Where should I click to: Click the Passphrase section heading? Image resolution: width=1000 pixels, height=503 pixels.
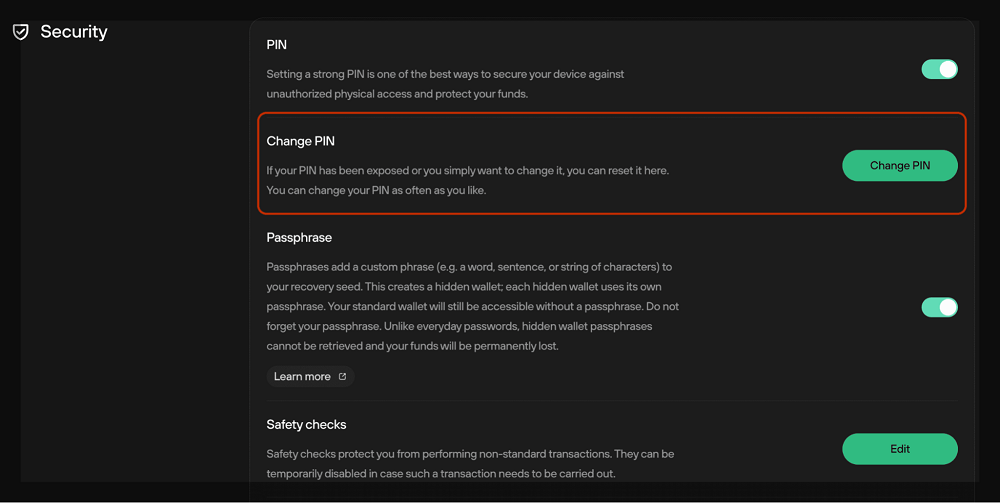click(x=299, y=237)
